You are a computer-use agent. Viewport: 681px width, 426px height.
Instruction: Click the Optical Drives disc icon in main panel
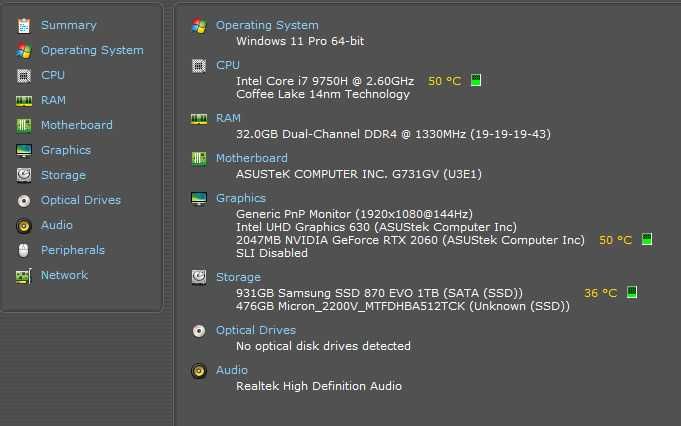click(x=199, y=331)
